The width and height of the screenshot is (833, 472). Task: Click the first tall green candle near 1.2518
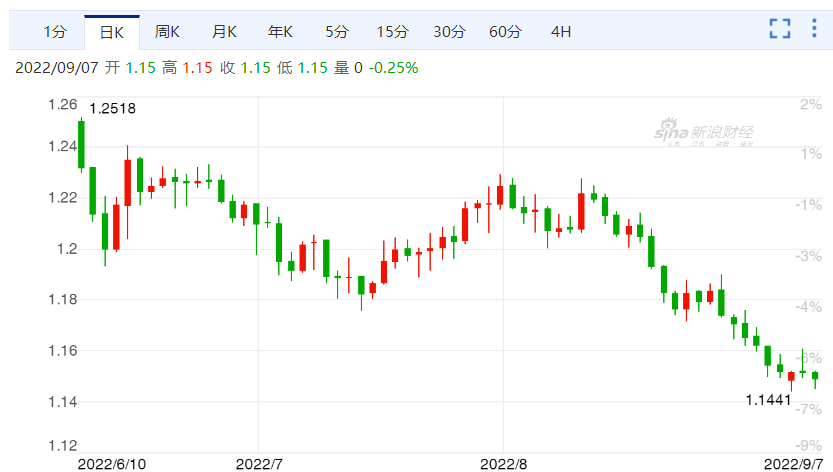tap(81, 145)
